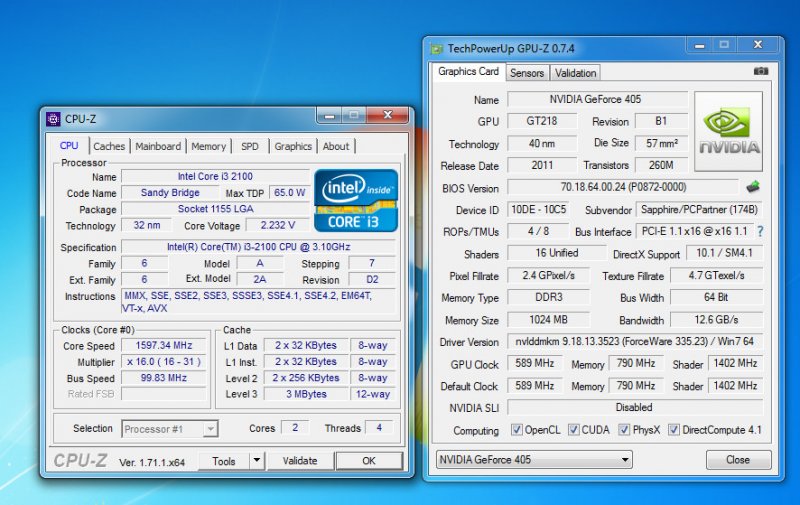
Task: Click the Specification field i3-2100 CPU @ 3.10GHz
Action: [259, 247]
